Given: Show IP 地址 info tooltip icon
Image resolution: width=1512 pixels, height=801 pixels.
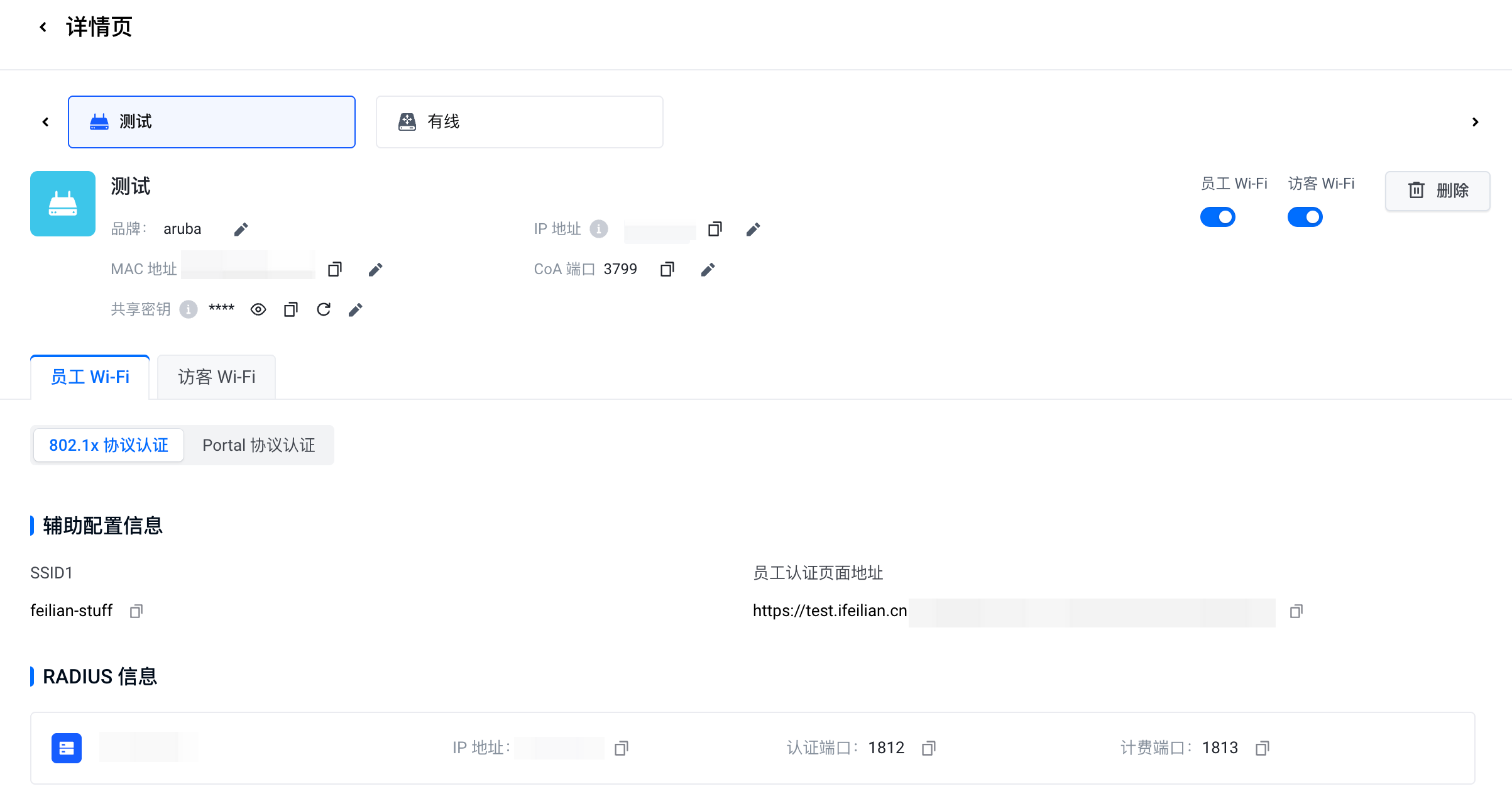Looking at the screenshot, I should click(599, 229).
